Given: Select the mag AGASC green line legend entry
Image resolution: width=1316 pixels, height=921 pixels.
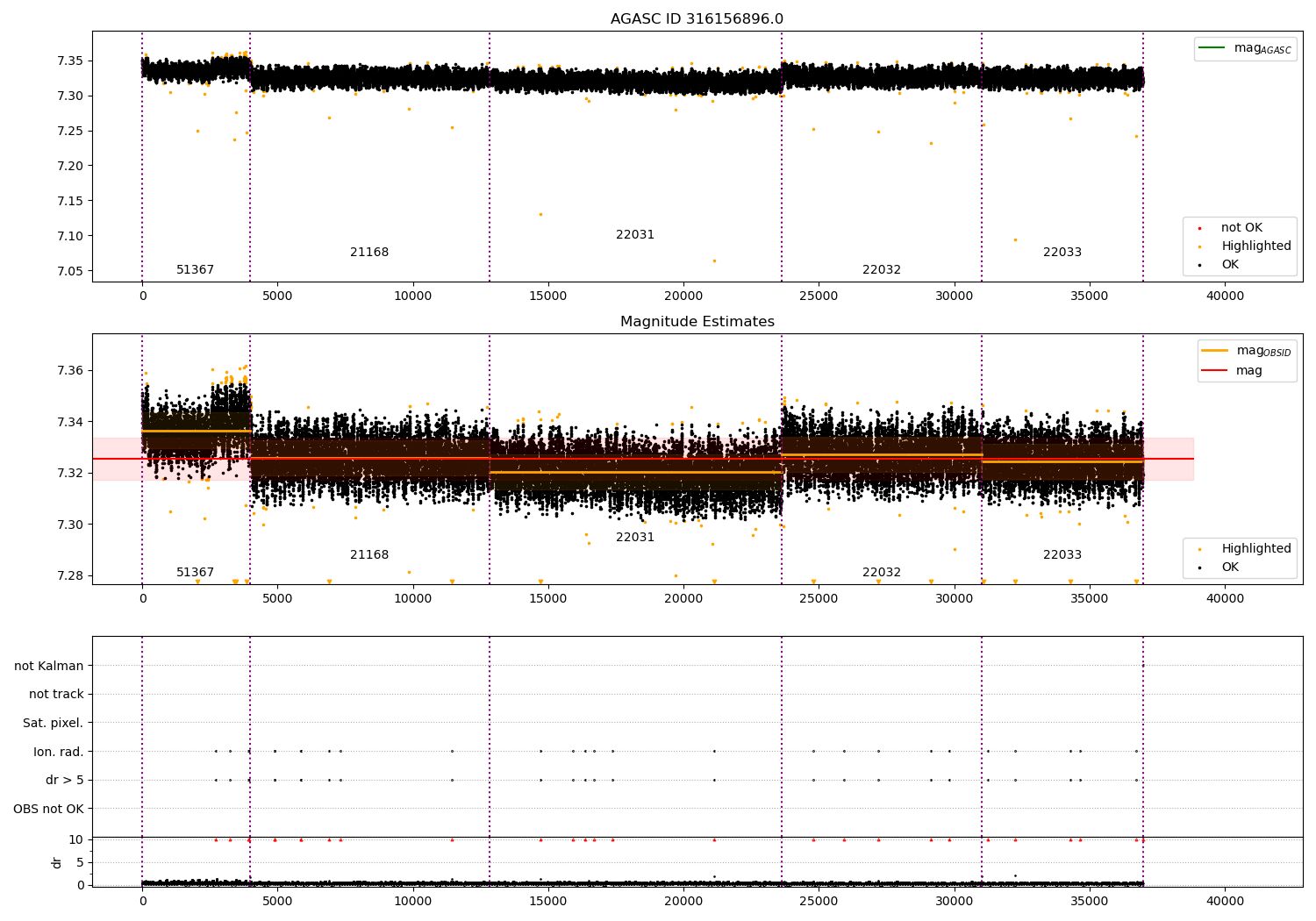Looking at the screenshot, I should coord(1245,48).
